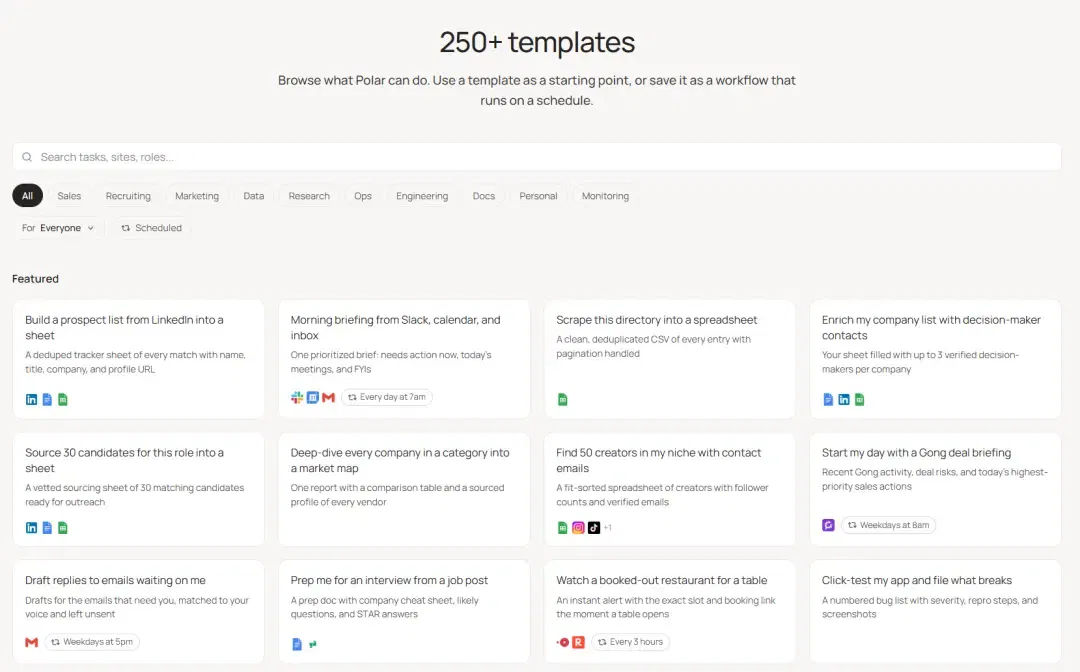
Task: Toggle the Scheduled filter
Action: click(x=152, y=228)
